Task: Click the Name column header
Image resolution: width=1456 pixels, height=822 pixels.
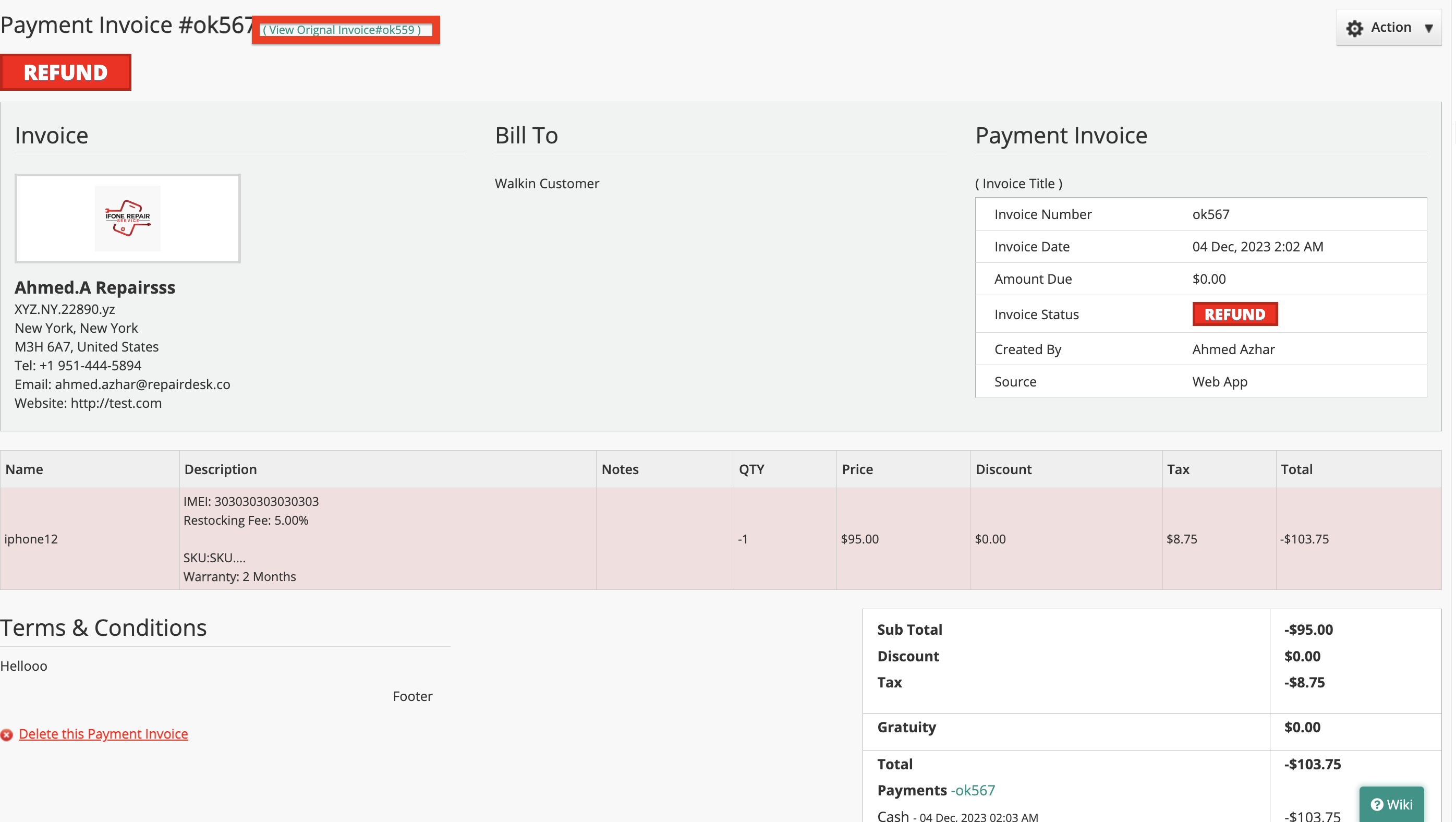Action: click(25, 469)
